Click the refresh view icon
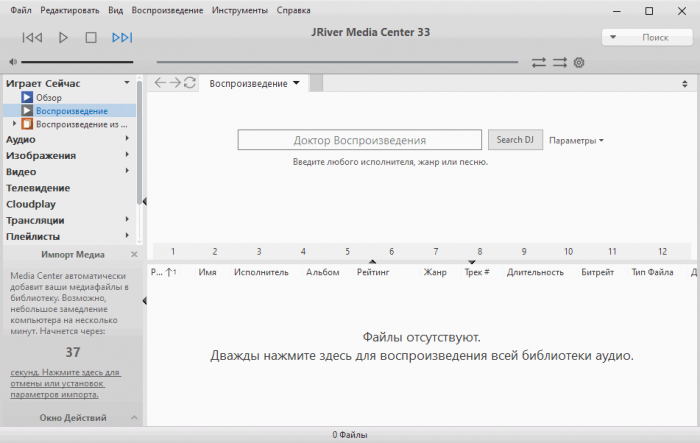This screenshot has width=700, height=443. [x=190, y=83]
